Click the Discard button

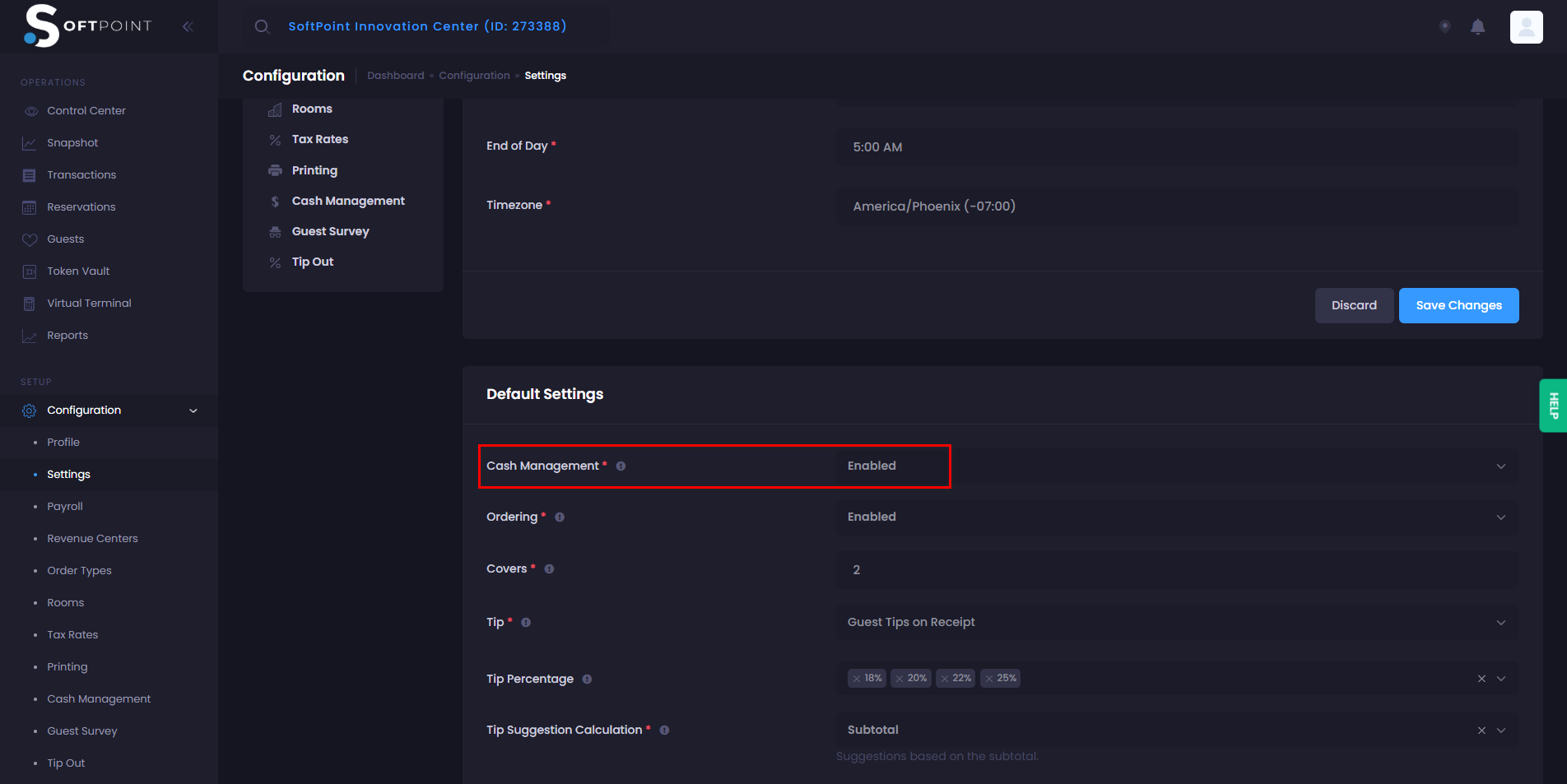click(x=1353, y=306)
